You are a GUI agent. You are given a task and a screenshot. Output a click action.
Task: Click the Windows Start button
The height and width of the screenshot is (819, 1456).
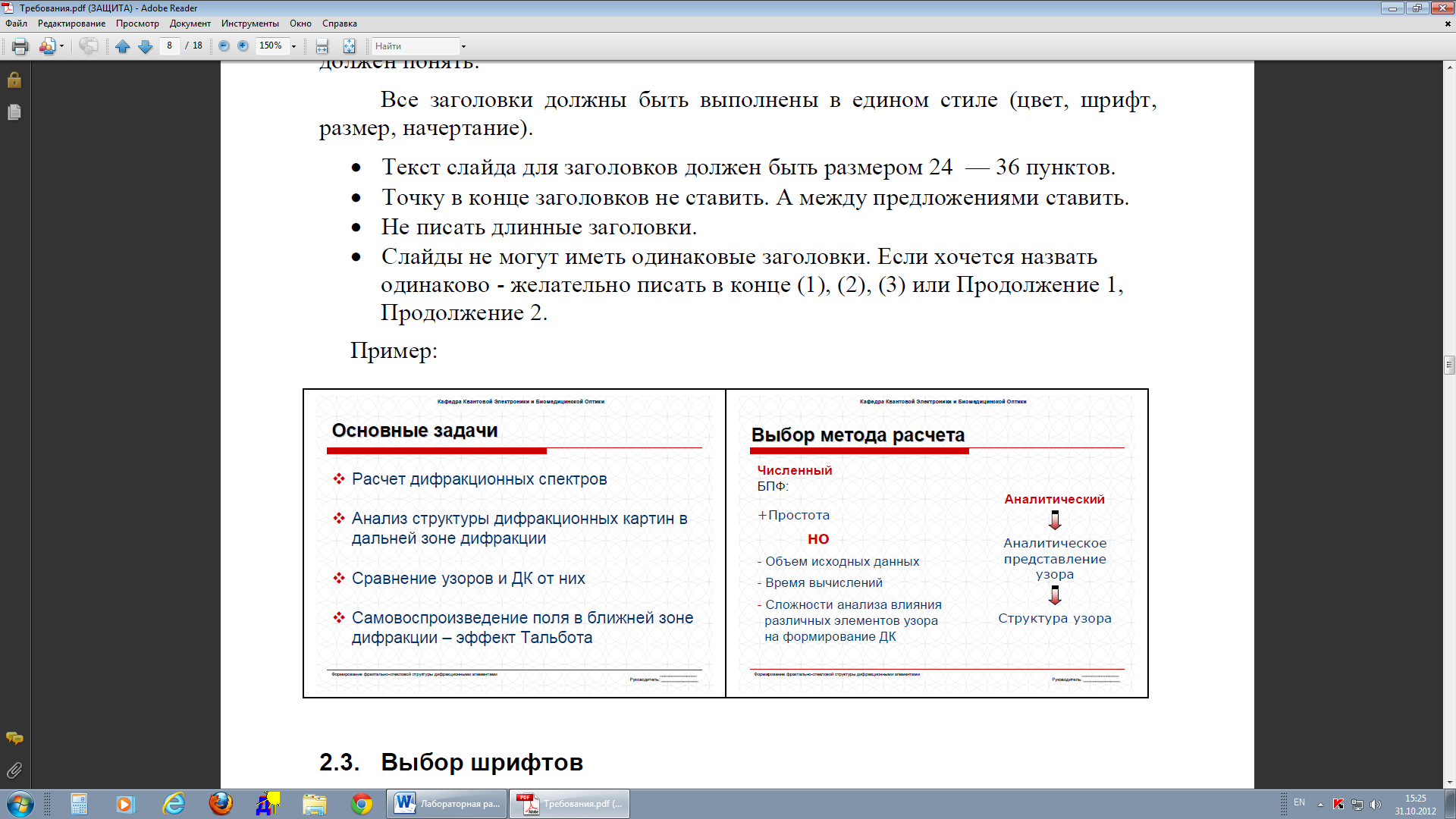tap(20, 804)
